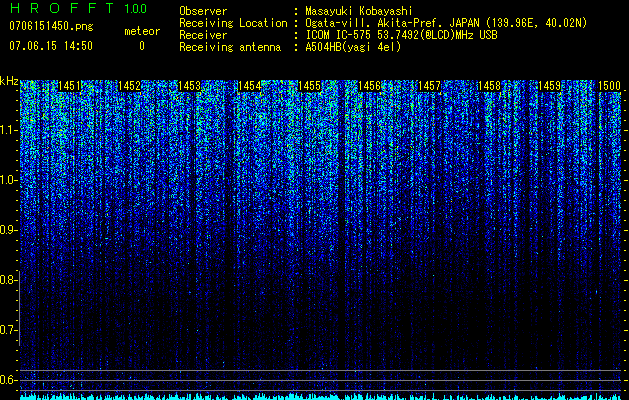Click the Receiving antenna label

tap(230, 47)
